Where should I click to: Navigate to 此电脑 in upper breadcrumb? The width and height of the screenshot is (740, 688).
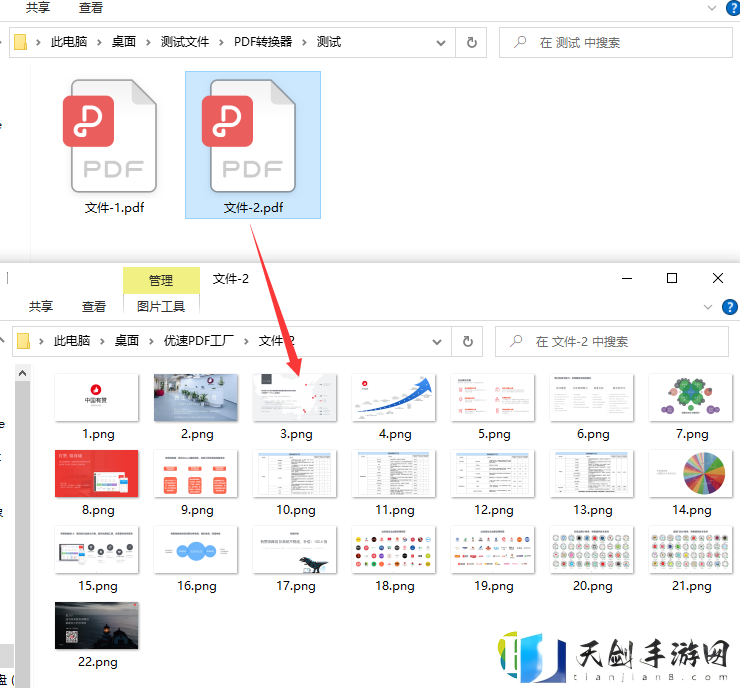click(x=69, y=42)
